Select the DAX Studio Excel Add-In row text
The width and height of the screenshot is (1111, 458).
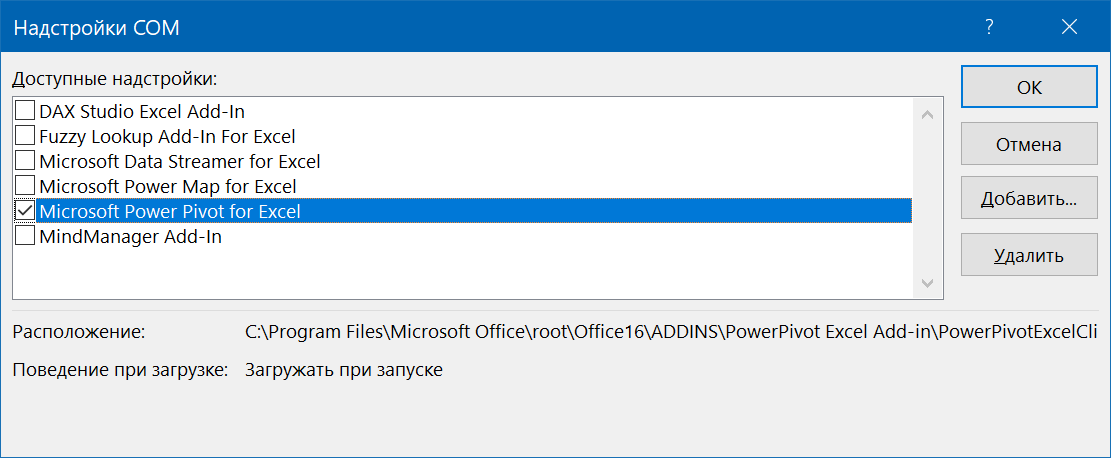click(x=142, y=111)
